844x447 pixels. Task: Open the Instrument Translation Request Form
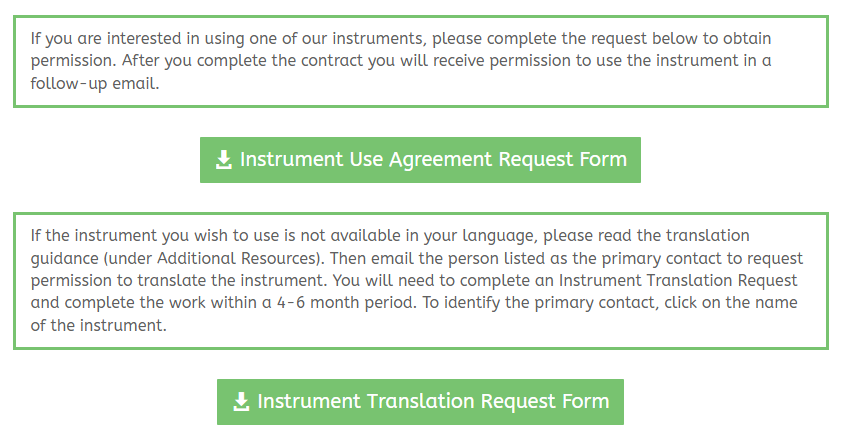point(420,402)
